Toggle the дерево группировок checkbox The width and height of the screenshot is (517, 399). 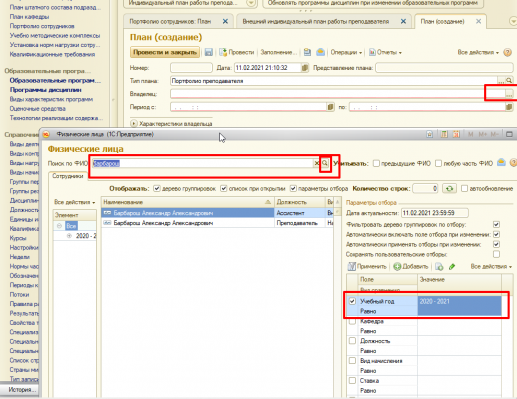157,189
